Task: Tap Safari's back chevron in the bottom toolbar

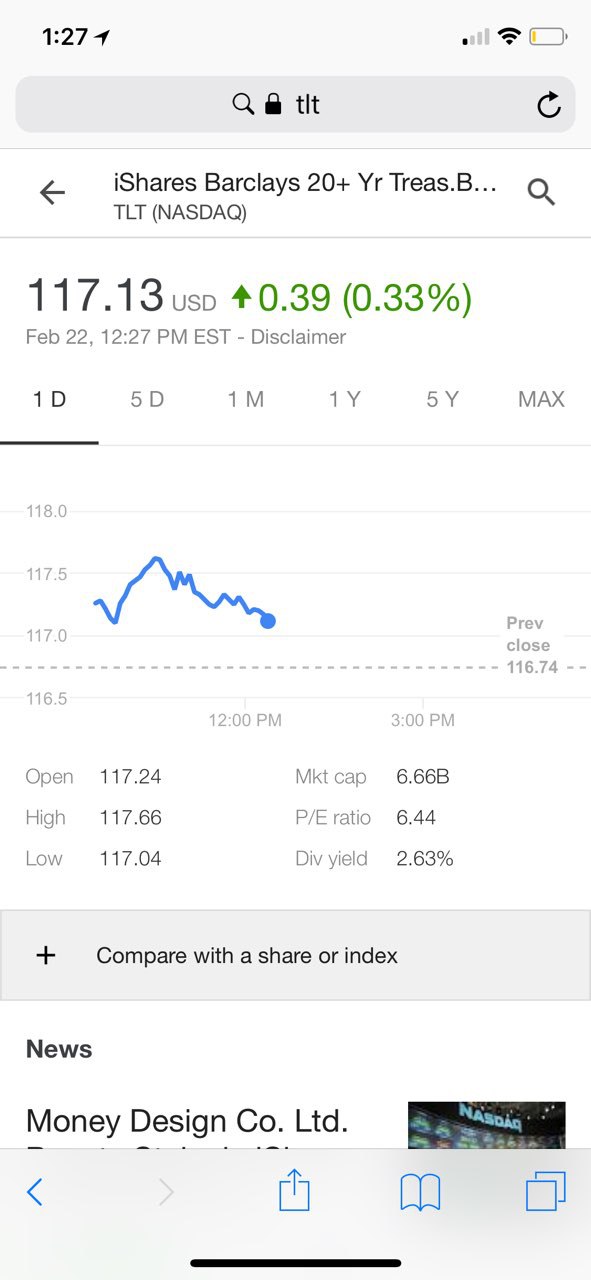Action: 35,1191
